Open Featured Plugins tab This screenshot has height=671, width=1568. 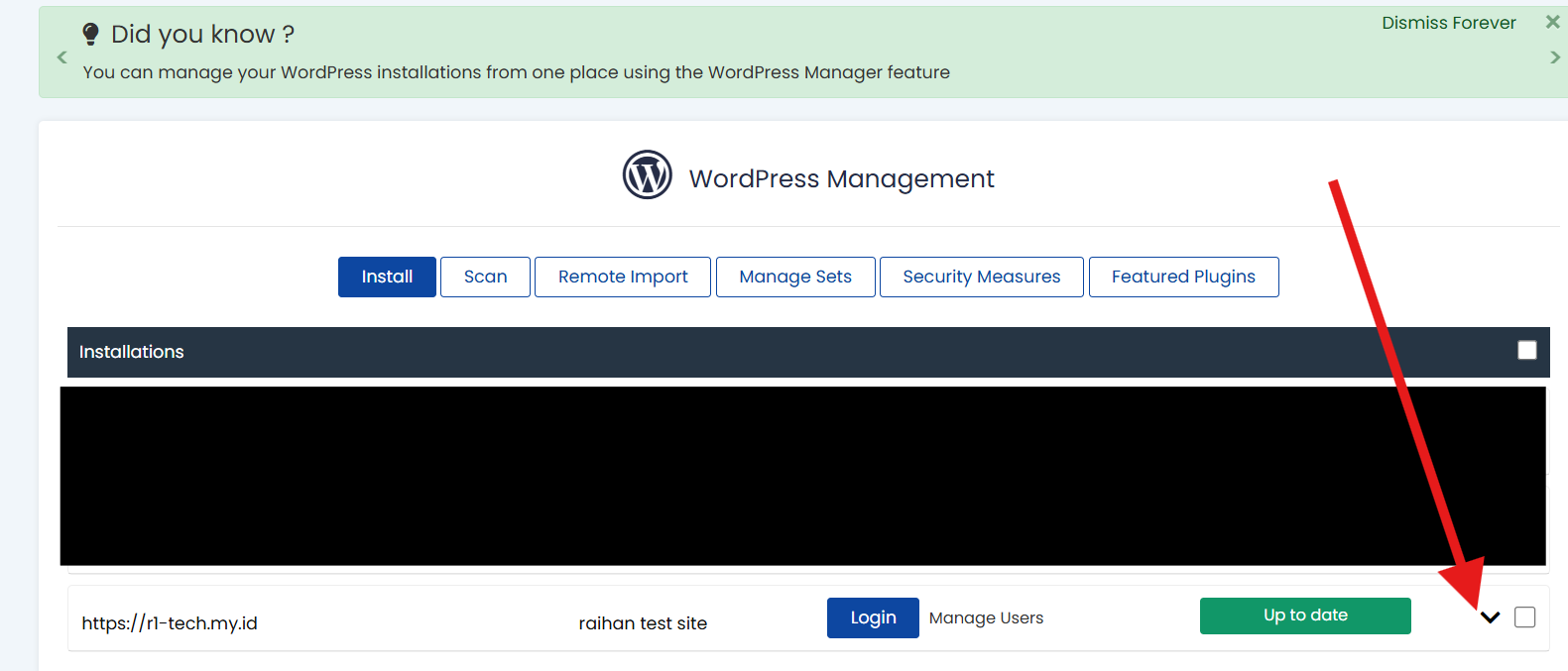tap(1183, 277)
